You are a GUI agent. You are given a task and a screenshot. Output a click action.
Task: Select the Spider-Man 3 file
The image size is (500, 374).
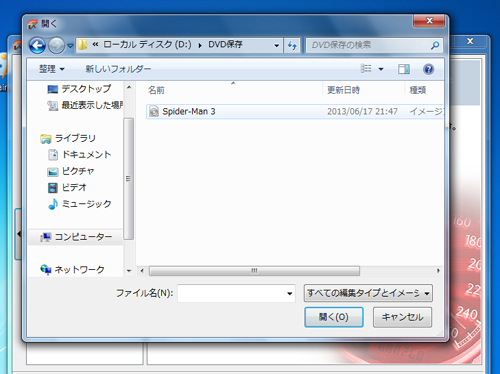pyautogui.click(x=295, y=111)
